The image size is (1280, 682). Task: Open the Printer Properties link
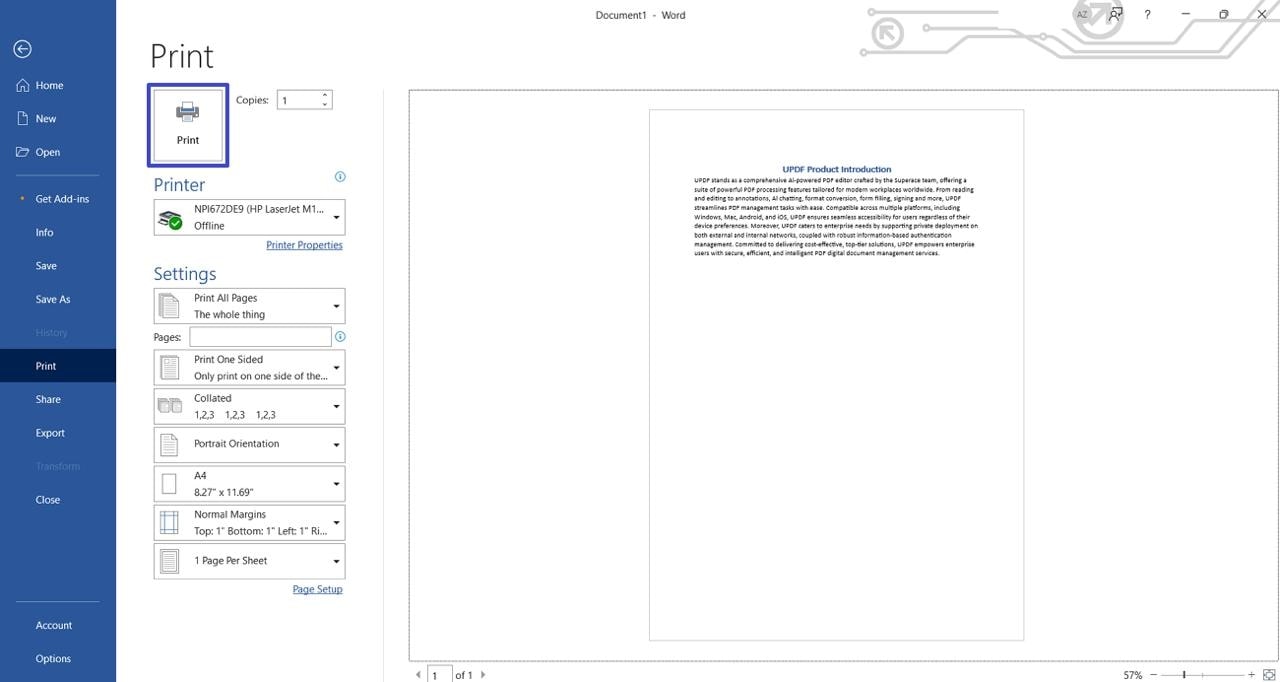click(304, 245)
